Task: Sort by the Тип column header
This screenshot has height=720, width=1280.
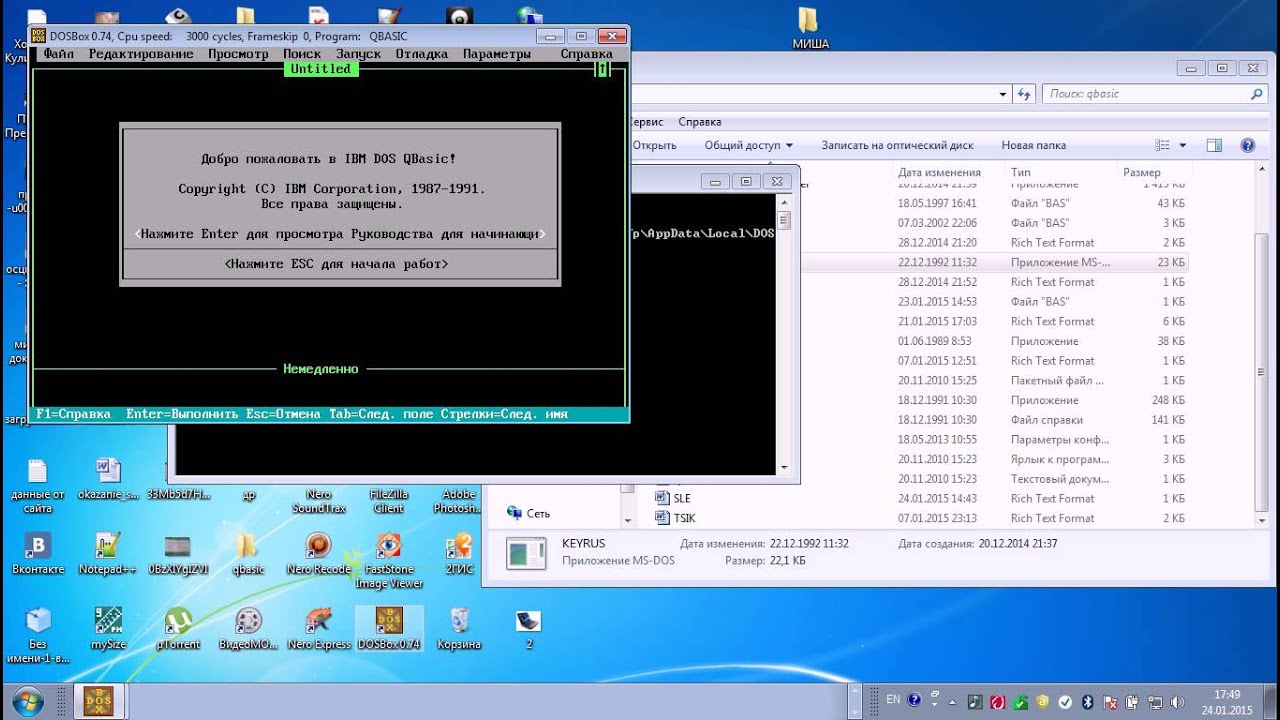Action: (1021, 172)
